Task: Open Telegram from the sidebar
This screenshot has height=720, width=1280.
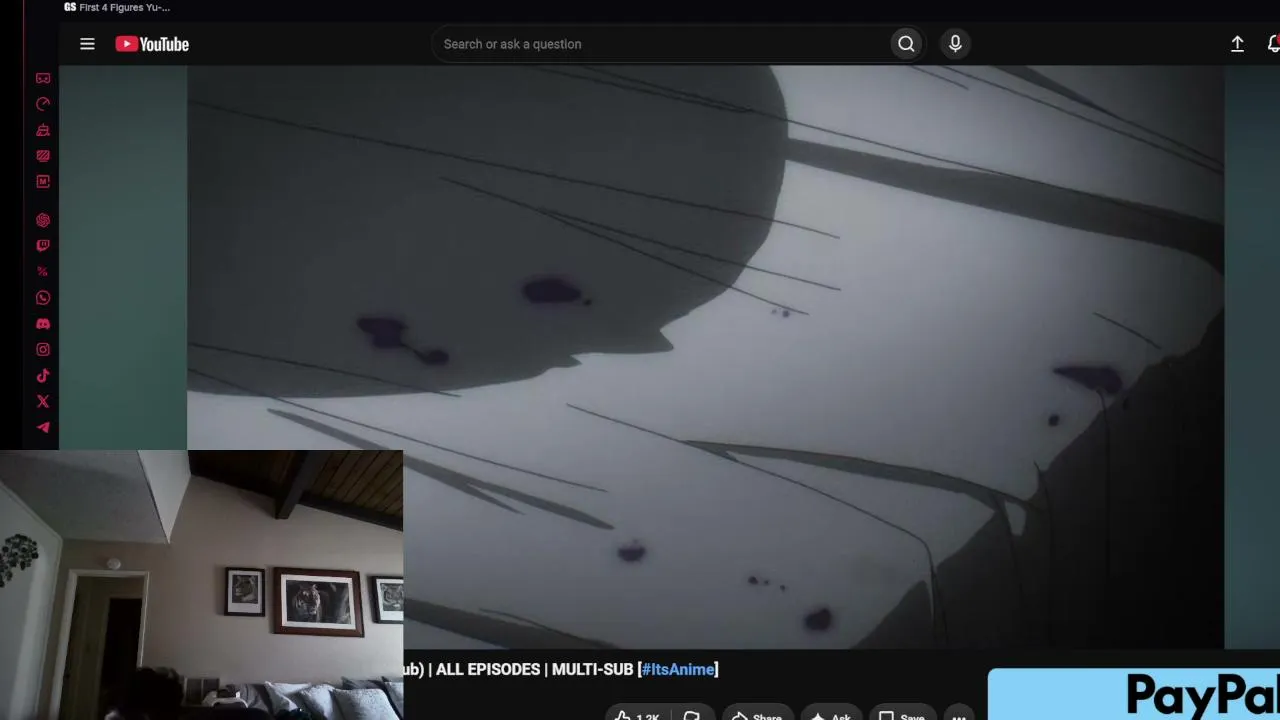Action: pyautogui.click(x=43, y=428)
